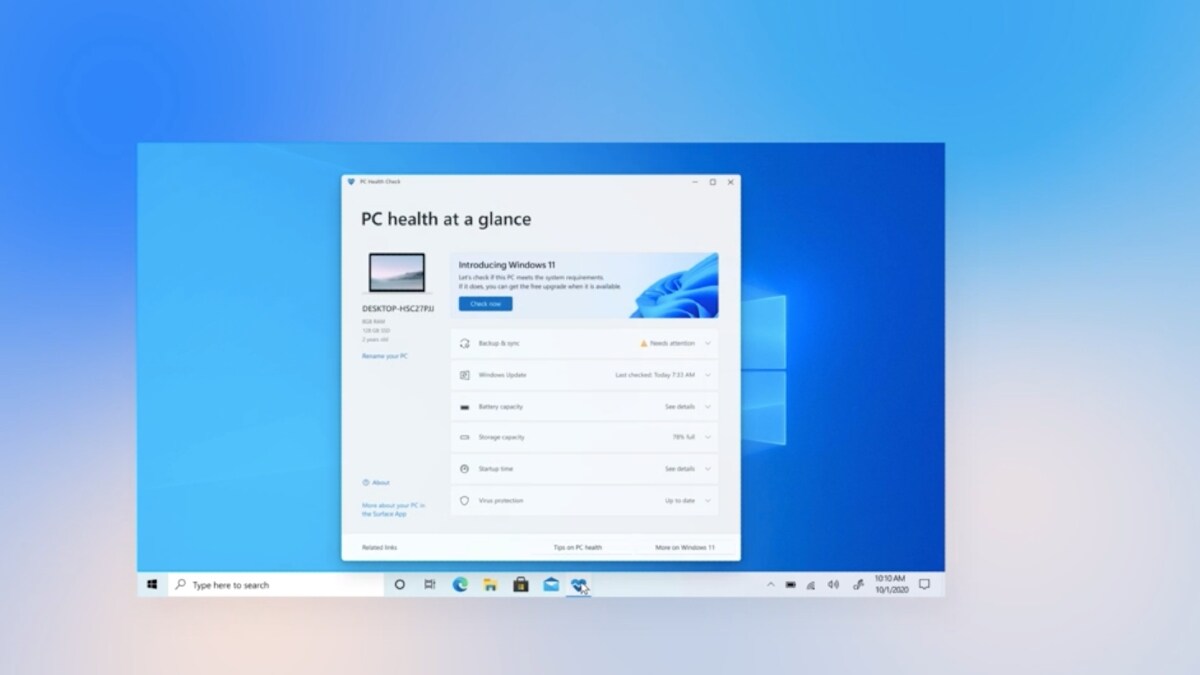Select the Battery capacity icon
The height and width of the screenshot is (675, 1200).
(x=463, y=407)
